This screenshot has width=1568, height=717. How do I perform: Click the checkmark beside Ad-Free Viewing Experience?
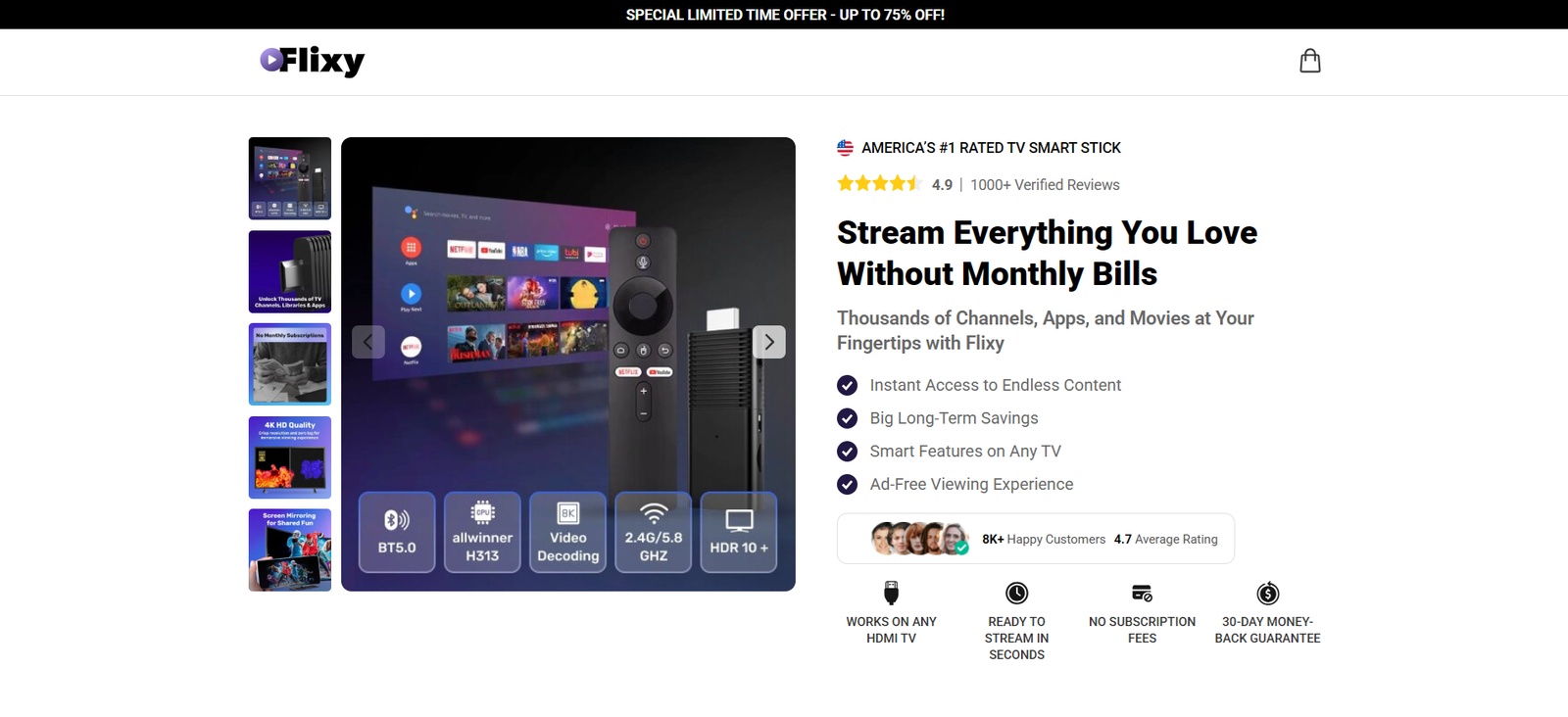click(x=848, y=485)
